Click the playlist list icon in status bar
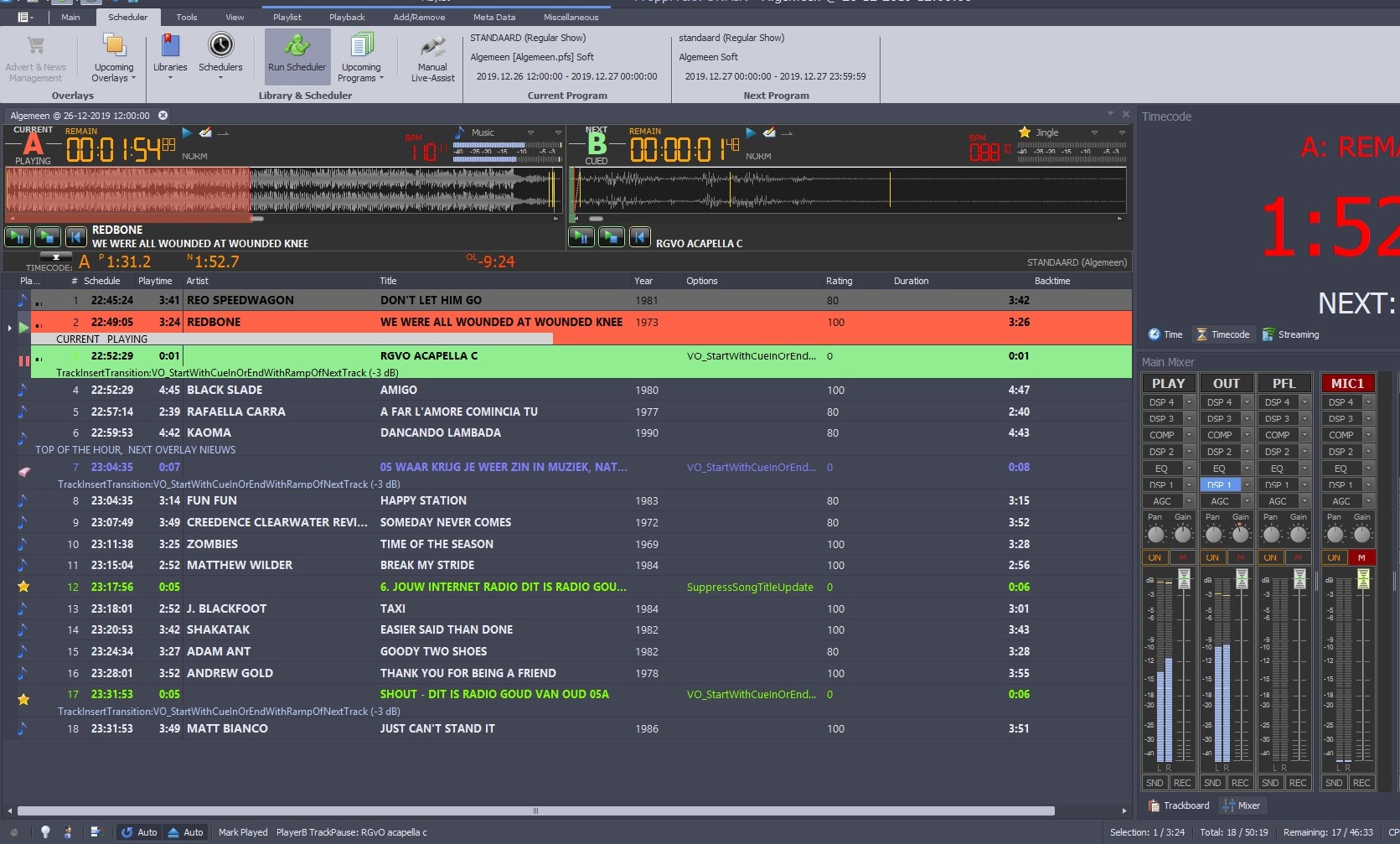 96,832
